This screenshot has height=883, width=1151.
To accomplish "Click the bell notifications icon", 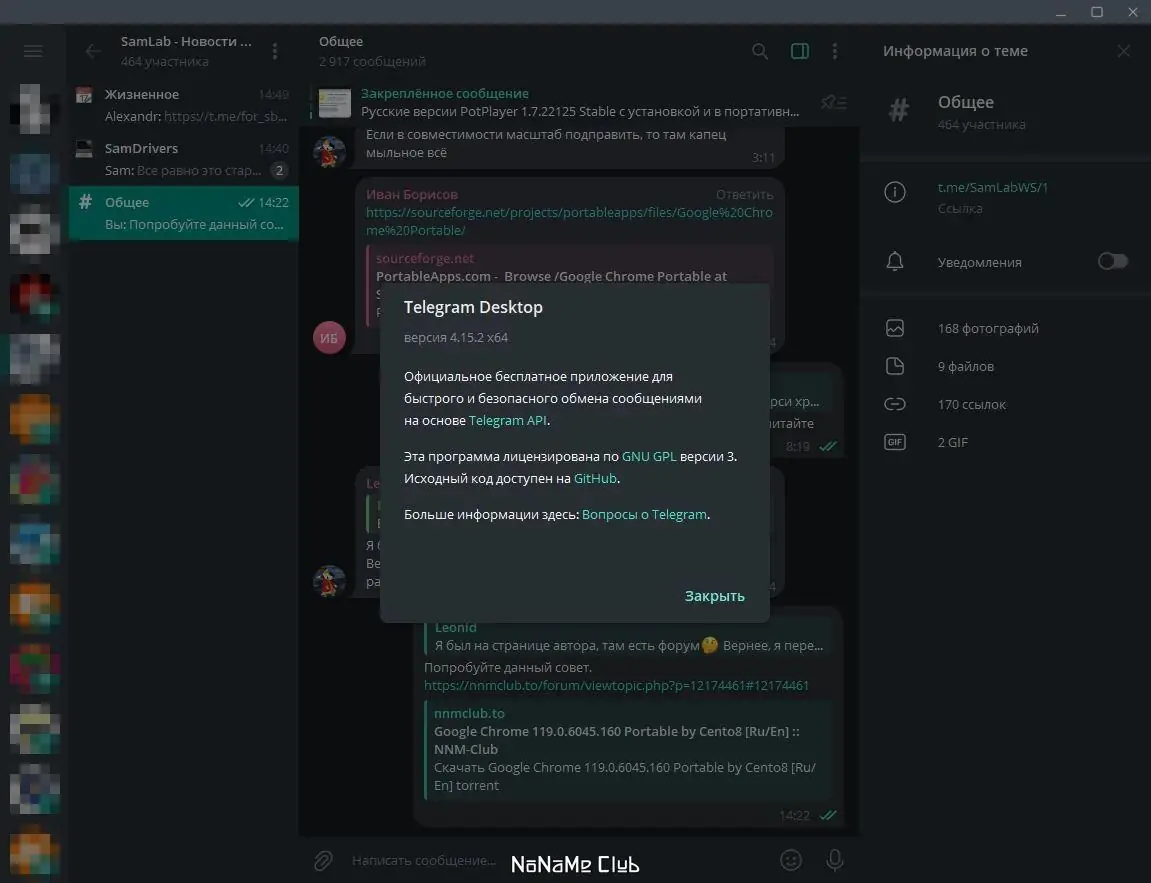I will coord(894,261).
